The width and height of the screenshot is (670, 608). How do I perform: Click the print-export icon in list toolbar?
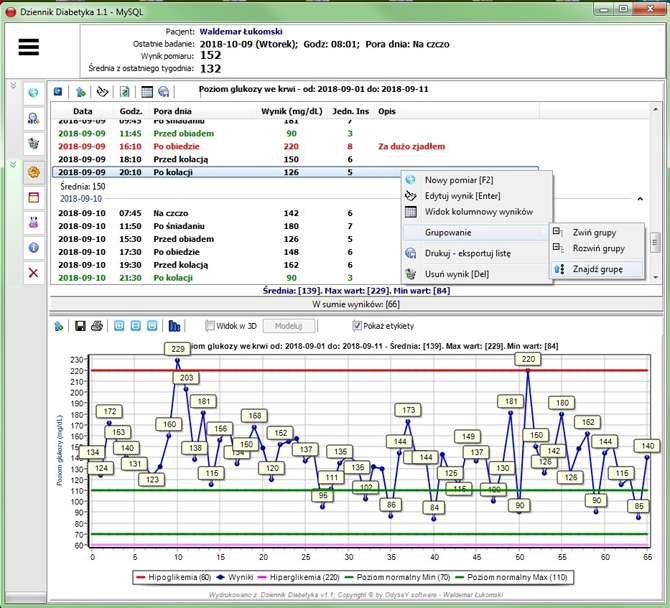pyautogui.click(x=164, y=91)
